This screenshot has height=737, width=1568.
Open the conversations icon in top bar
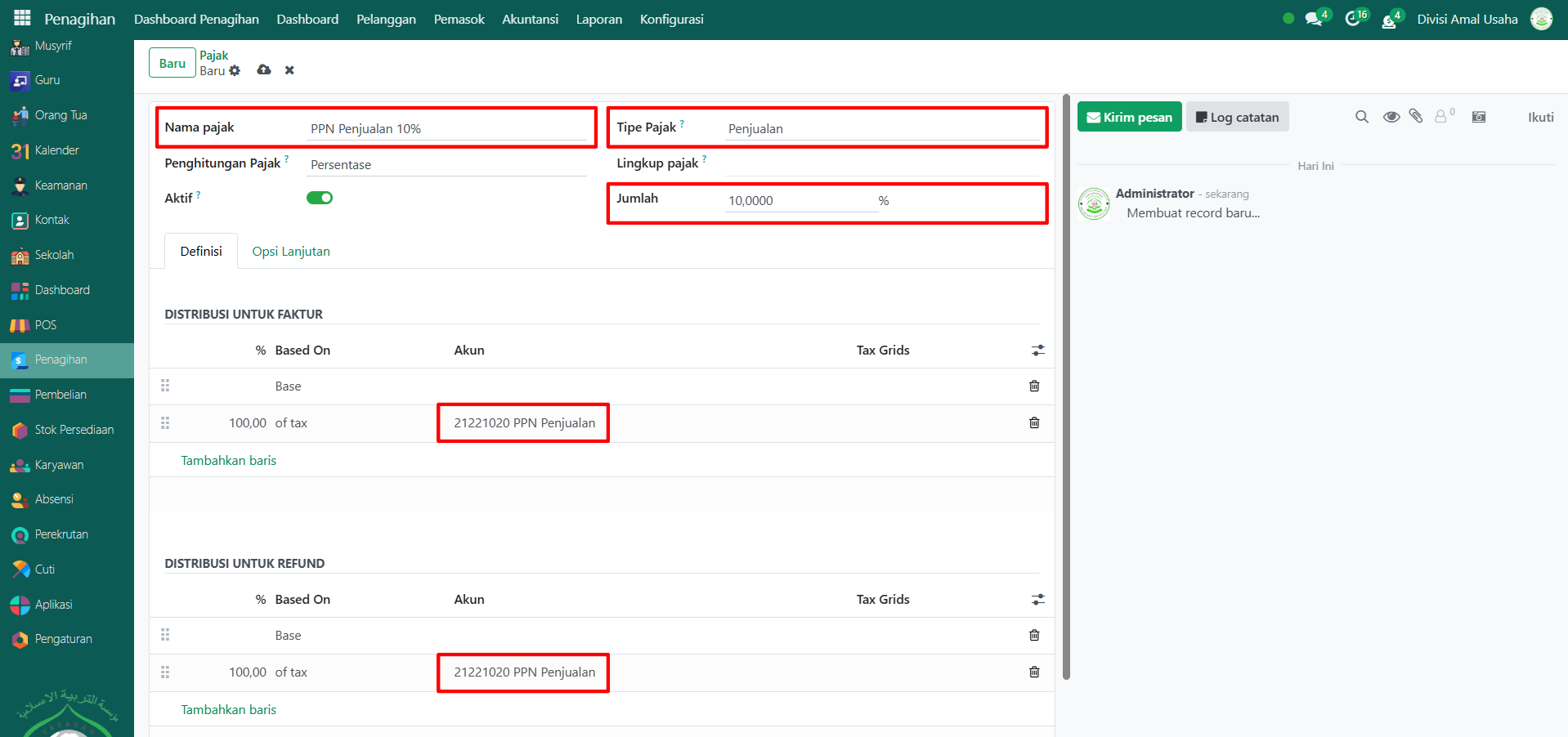pyautogui.click(x=1314, y=19)
